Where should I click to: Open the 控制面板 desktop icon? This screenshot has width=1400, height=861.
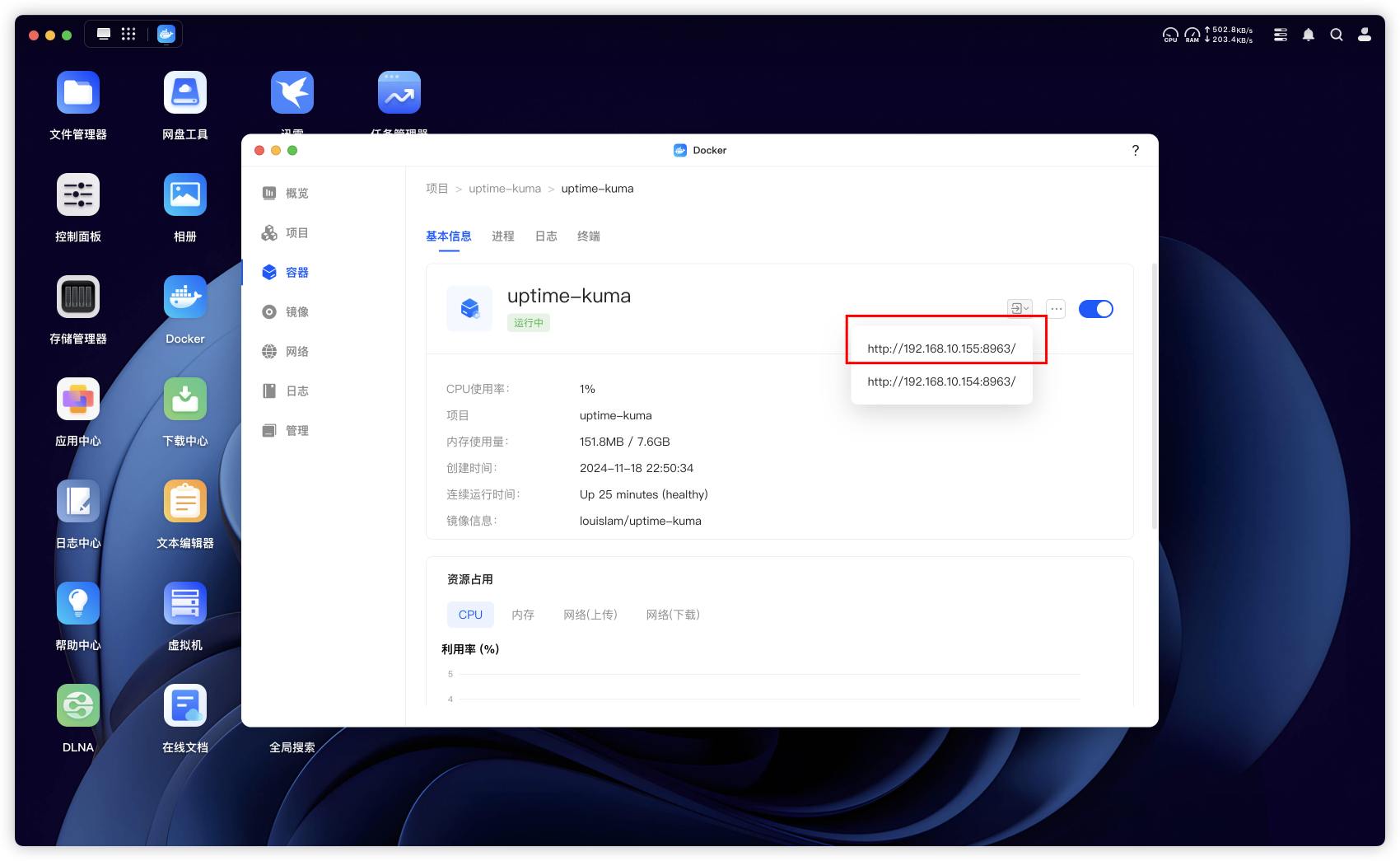(x=78, y=194)
